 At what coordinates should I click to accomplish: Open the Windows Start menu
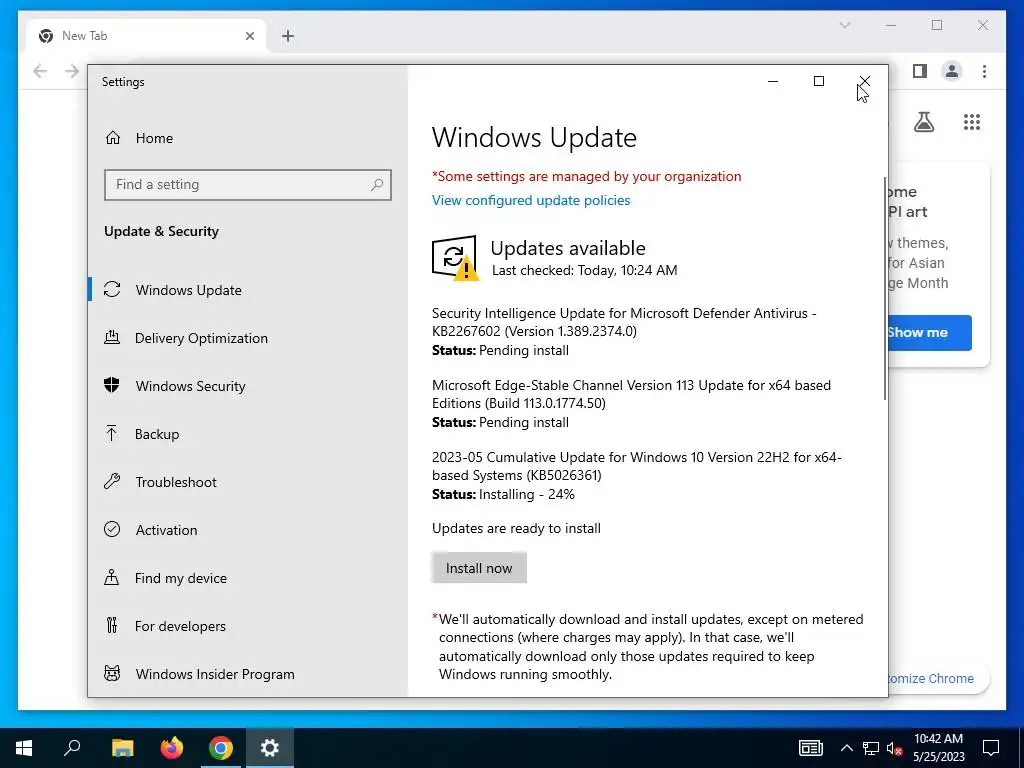click(24, 748)
